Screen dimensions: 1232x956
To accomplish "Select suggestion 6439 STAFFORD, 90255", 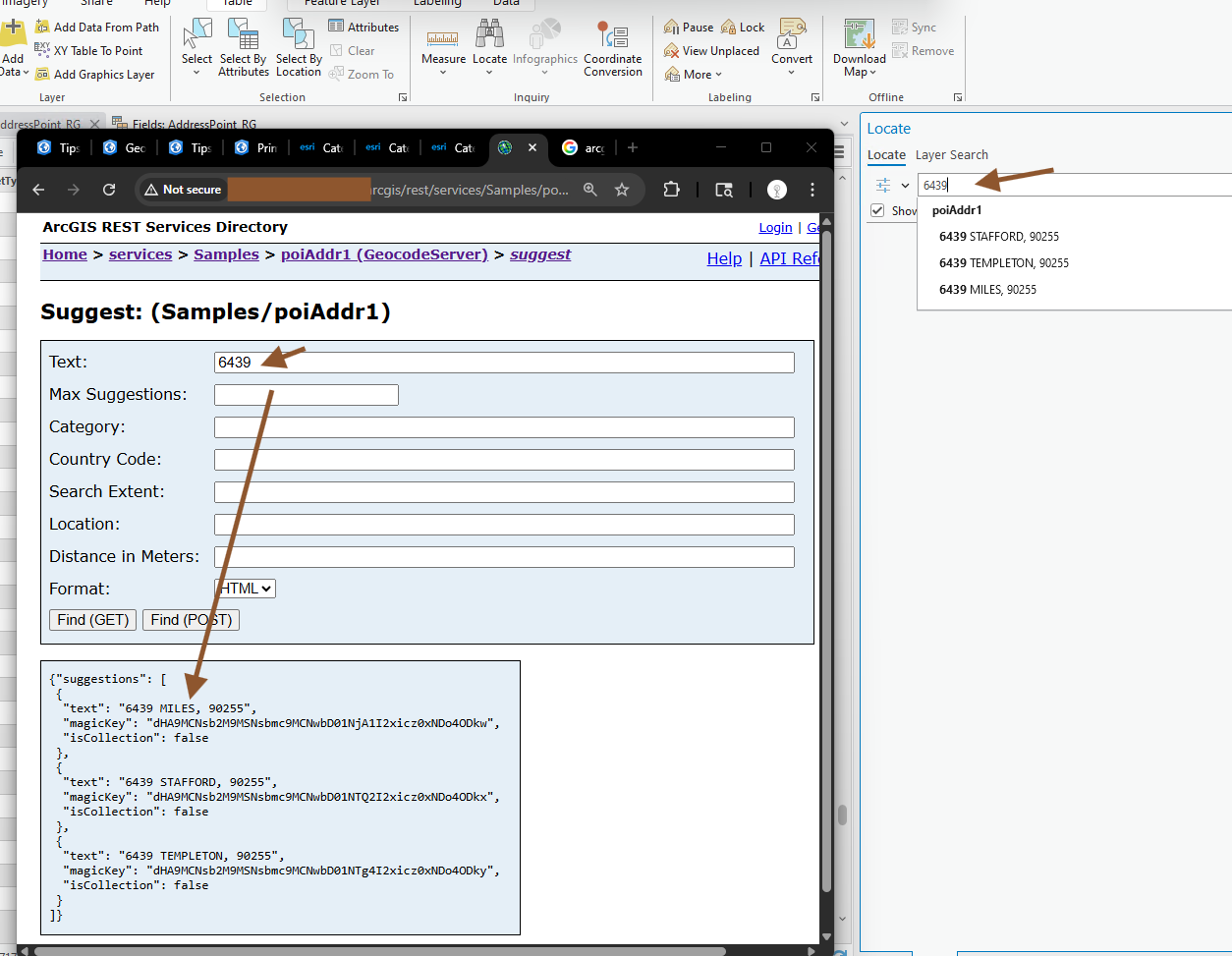I will coord(999,237).
